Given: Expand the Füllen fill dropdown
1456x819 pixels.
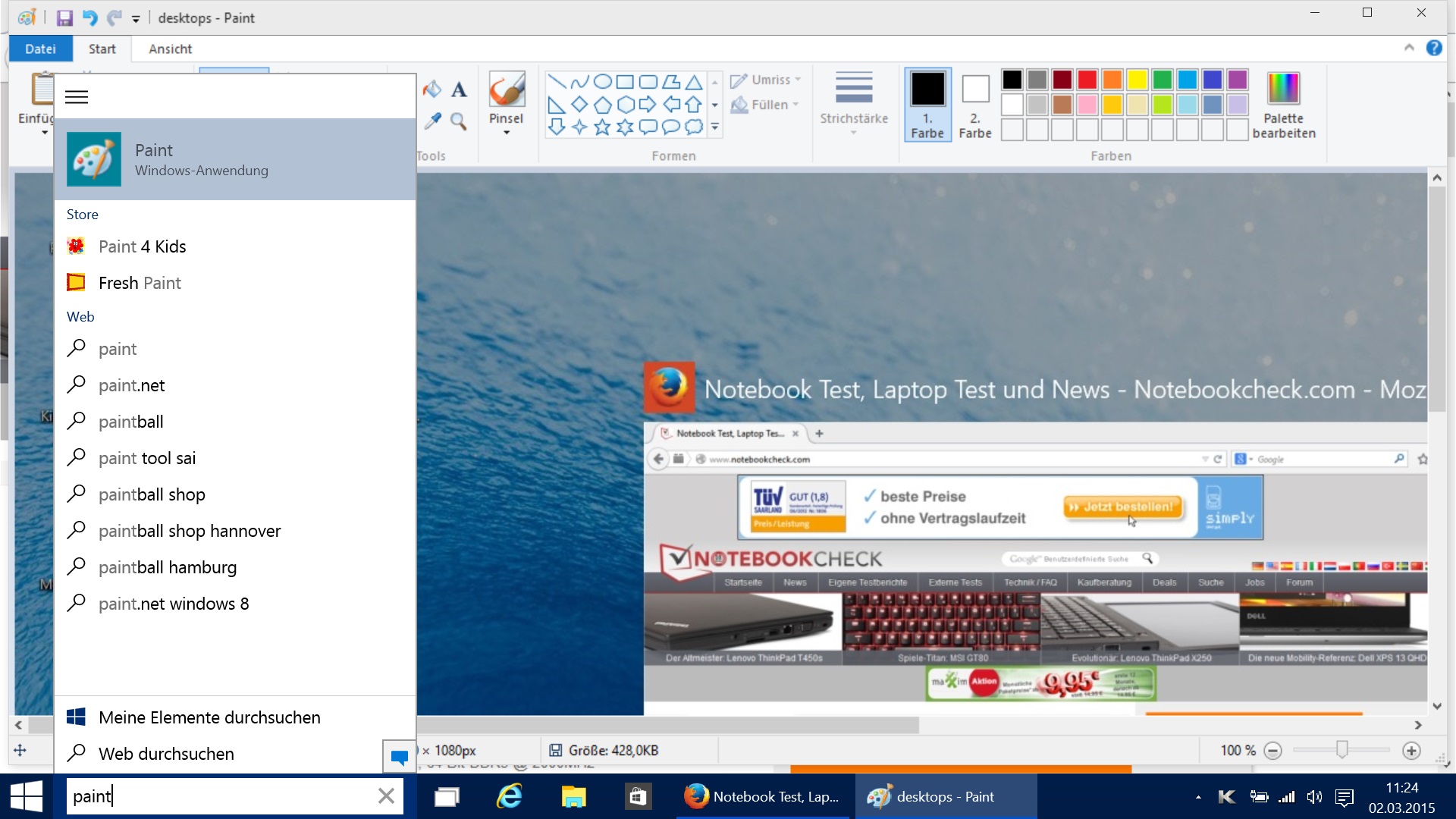Looking at the screenshot, I should (766, 105).
